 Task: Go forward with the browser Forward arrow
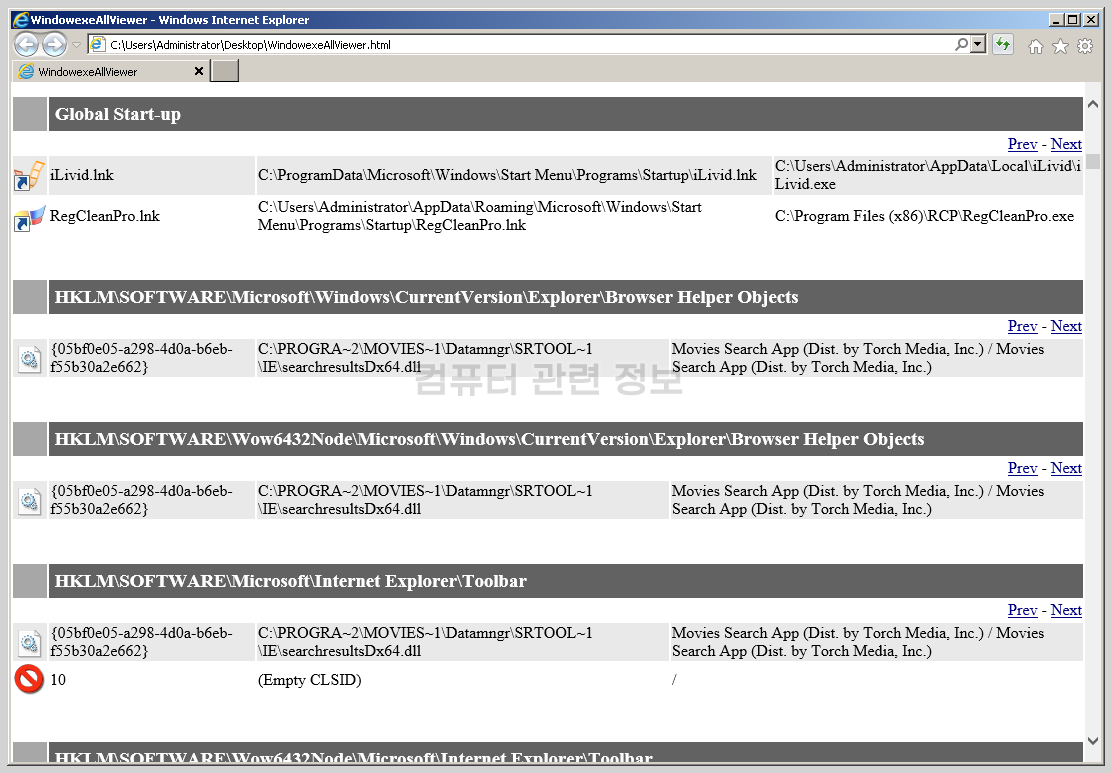(55, 45)
